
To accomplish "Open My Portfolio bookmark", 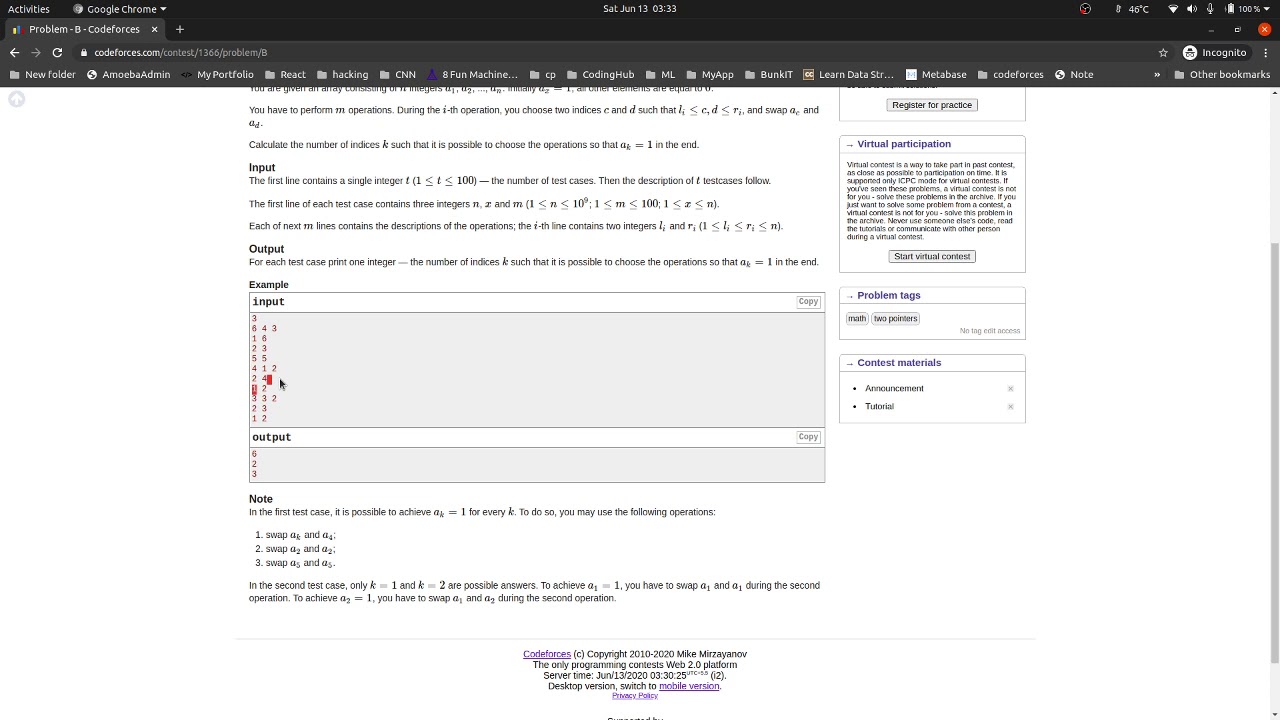I will (x=217, y=74).
